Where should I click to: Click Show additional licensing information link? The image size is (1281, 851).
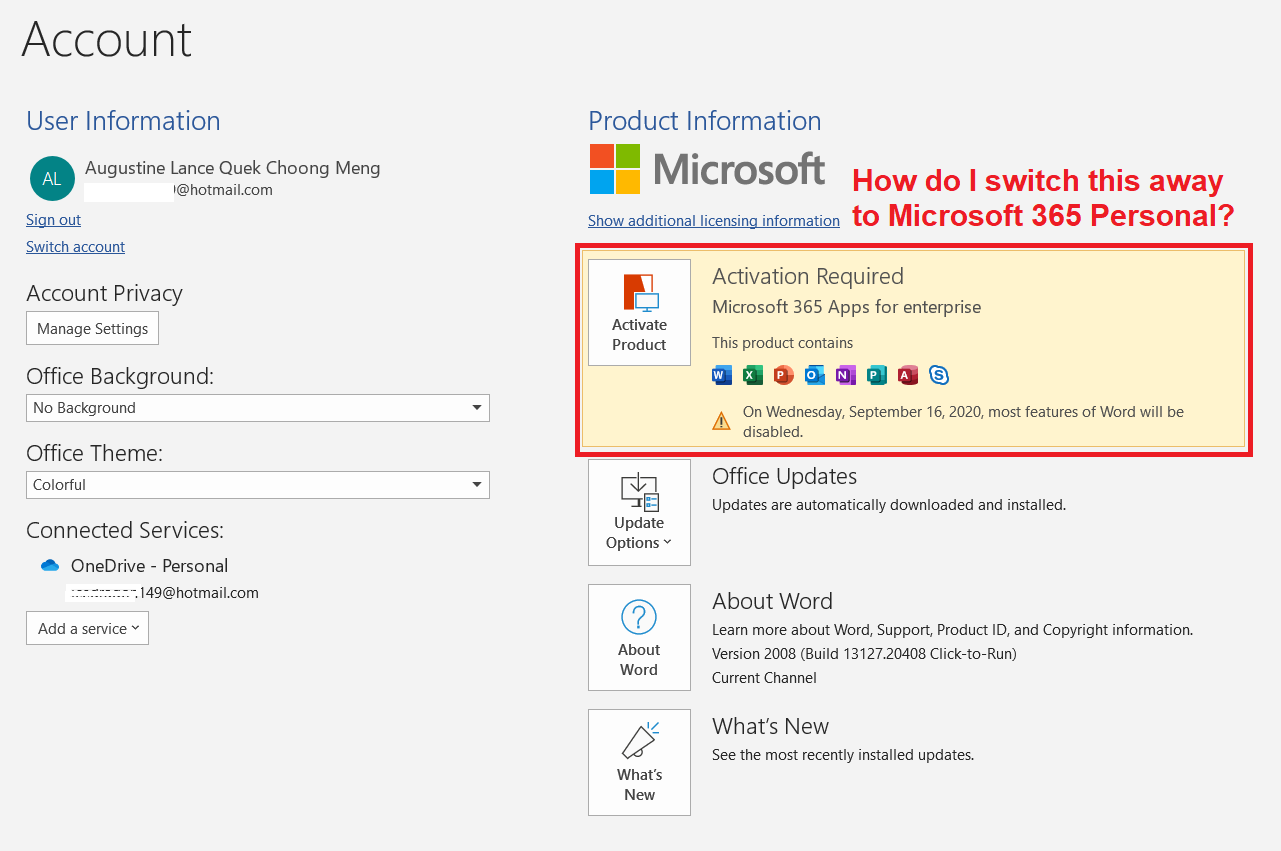point(714,221)
